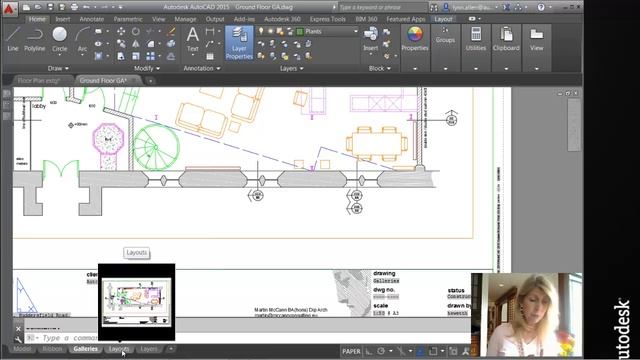Expand the Arc tool dropdown arrow
The height and width of the screenshot is (360, 640).
click(82, 55)
